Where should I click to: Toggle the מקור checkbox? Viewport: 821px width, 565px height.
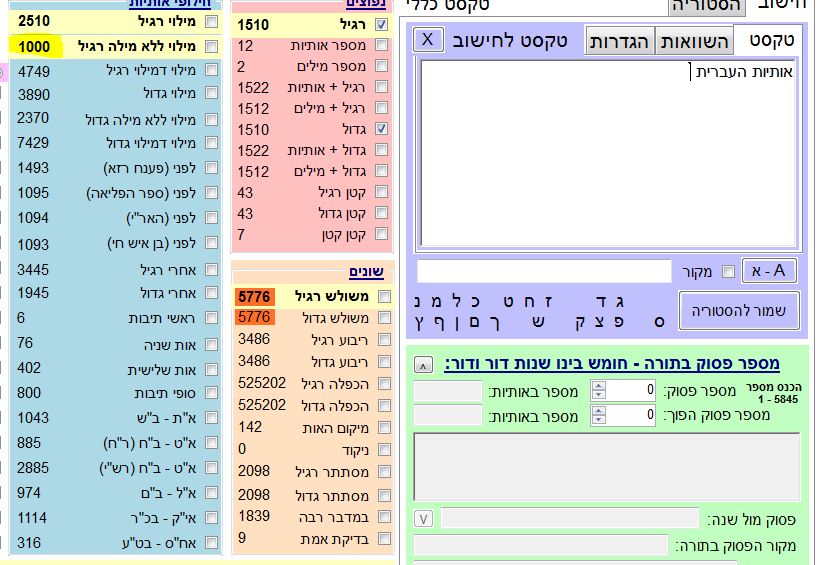(728, 271)
